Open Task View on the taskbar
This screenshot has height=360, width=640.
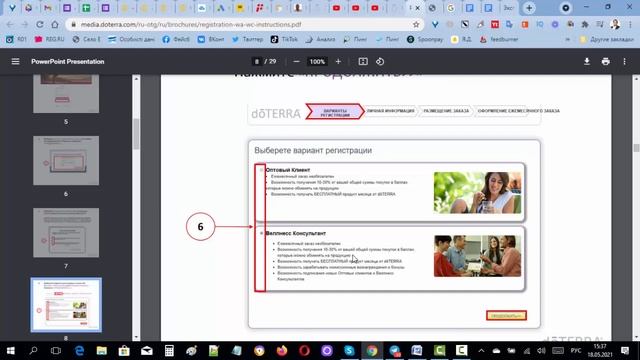(x=56, y=351)
